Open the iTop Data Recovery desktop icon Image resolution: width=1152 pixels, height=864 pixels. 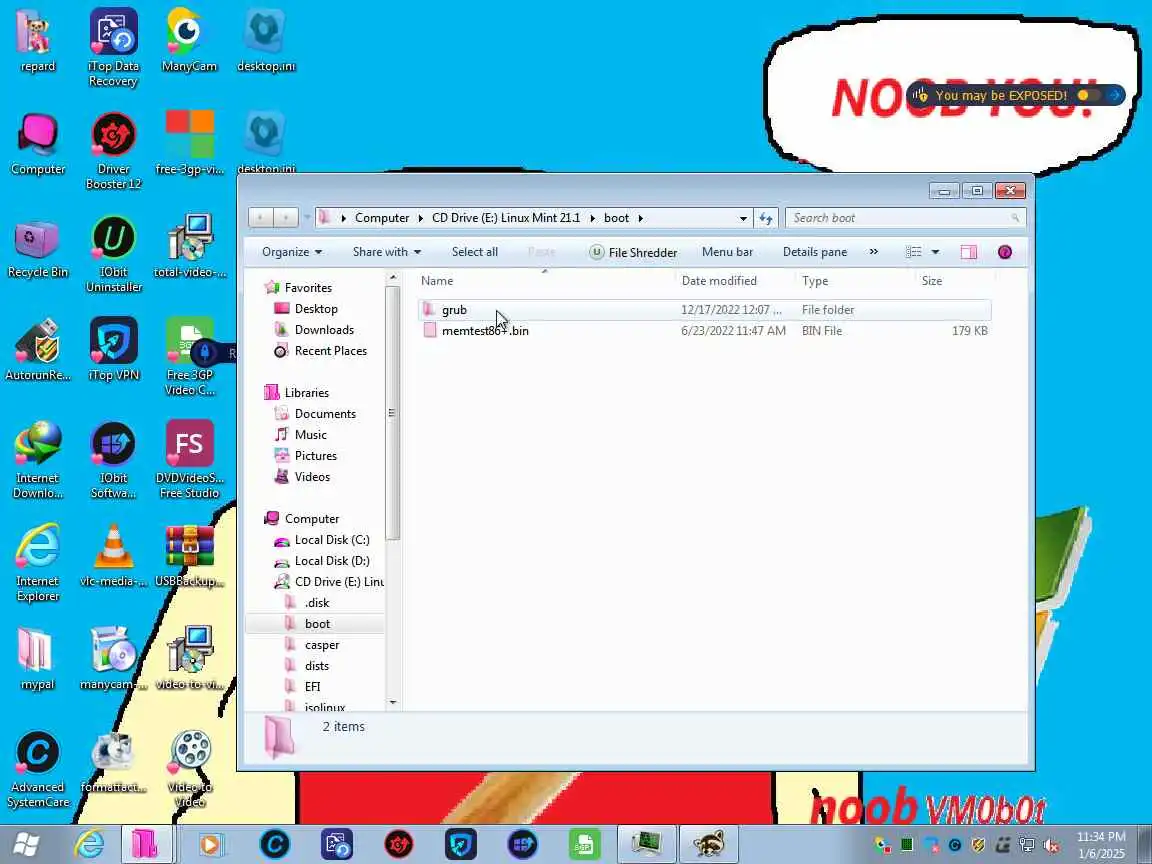(113, 48)
